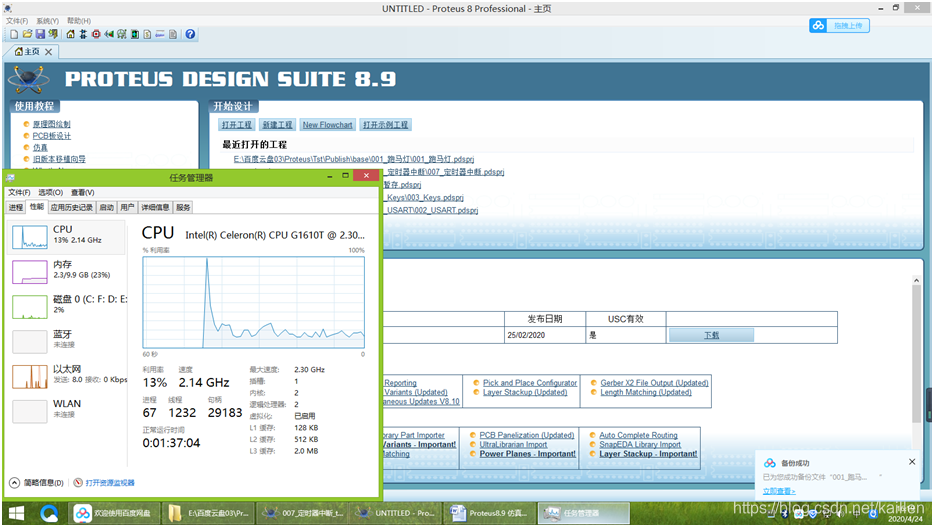
Task: Select the 内存 memory performance graph
Action: pos(30,272)
